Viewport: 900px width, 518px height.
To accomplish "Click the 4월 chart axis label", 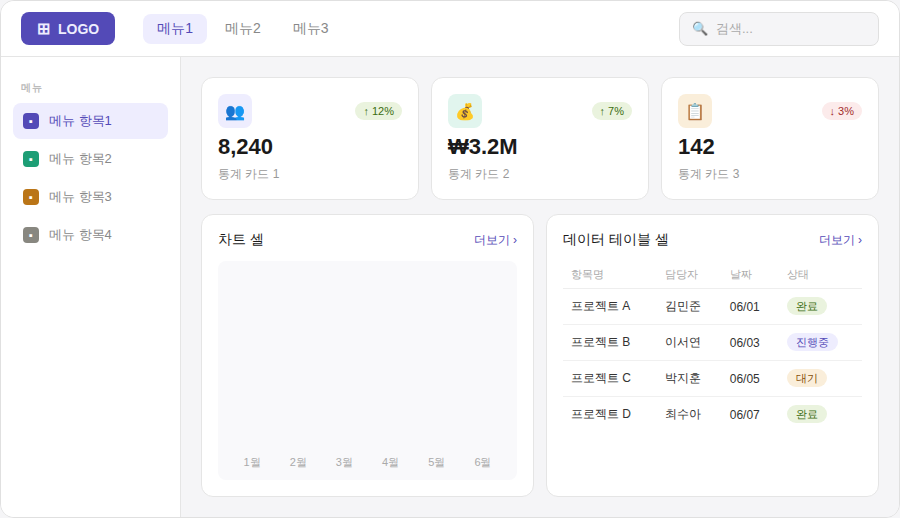I will point(390,462).
